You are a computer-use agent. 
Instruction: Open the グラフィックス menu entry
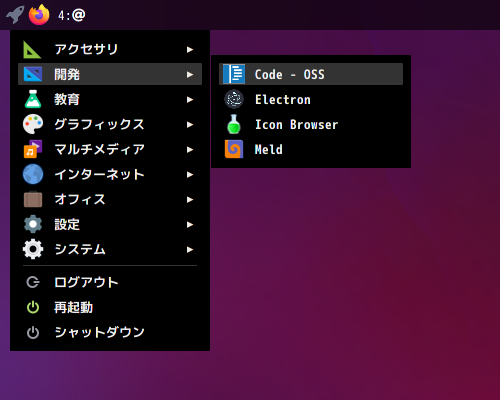[x=110, y=124]
